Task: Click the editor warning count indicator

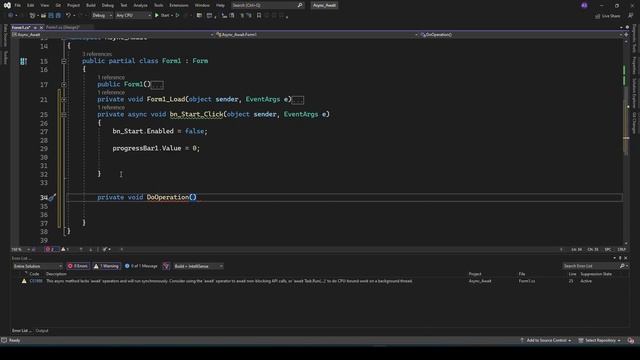Action: [x=65, y=249]
